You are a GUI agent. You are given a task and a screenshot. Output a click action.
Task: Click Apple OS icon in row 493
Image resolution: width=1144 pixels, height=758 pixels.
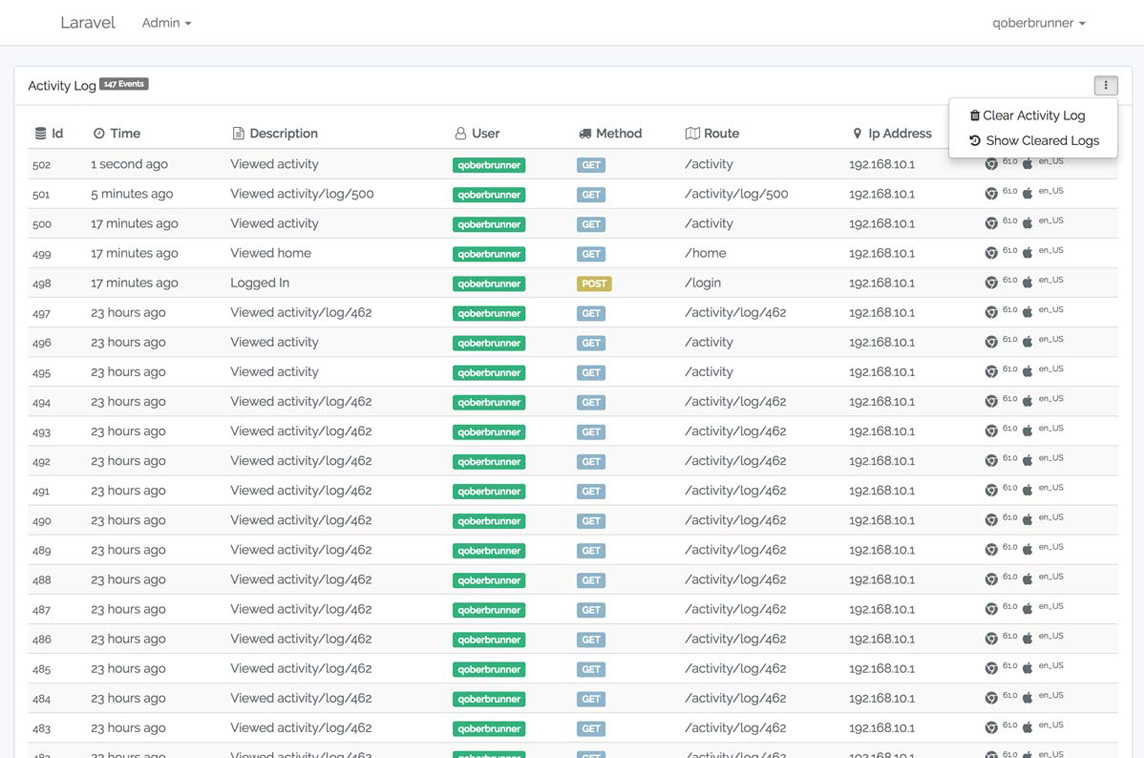[x=1027, y=430]
